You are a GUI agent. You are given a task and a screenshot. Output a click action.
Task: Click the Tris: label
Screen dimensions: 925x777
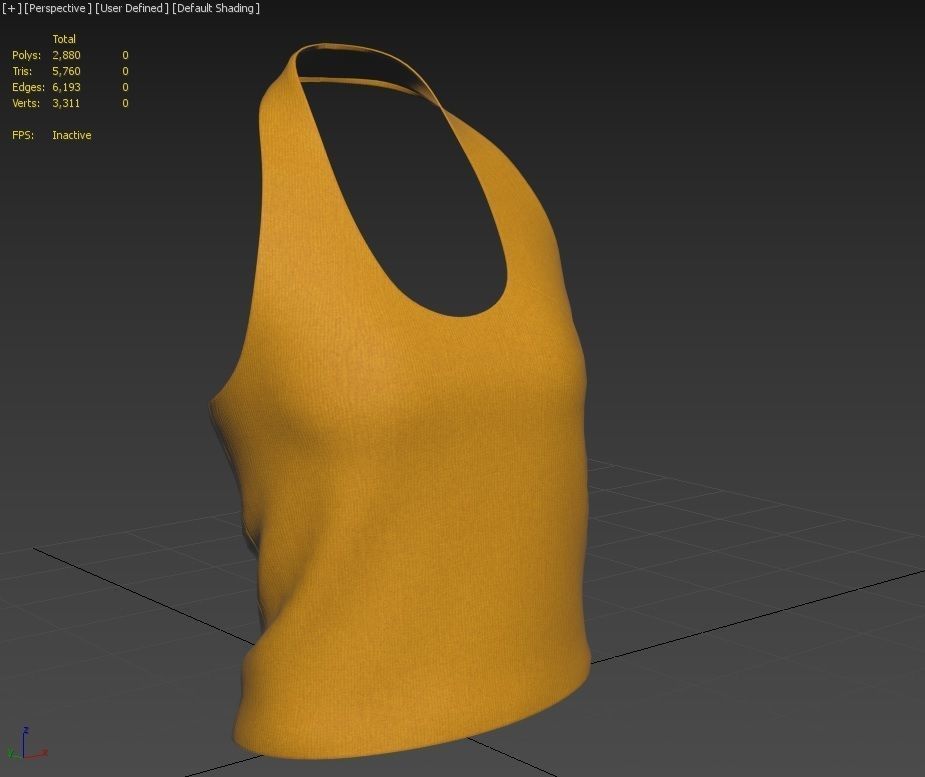point(22,71)
